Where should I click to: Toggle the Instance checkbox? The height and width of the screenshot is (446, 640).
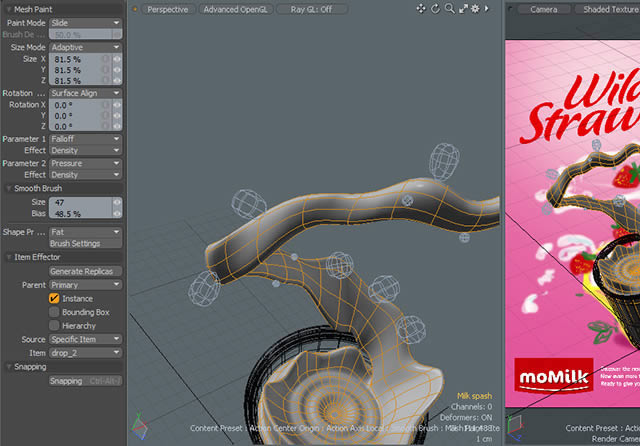coord(54,298)
